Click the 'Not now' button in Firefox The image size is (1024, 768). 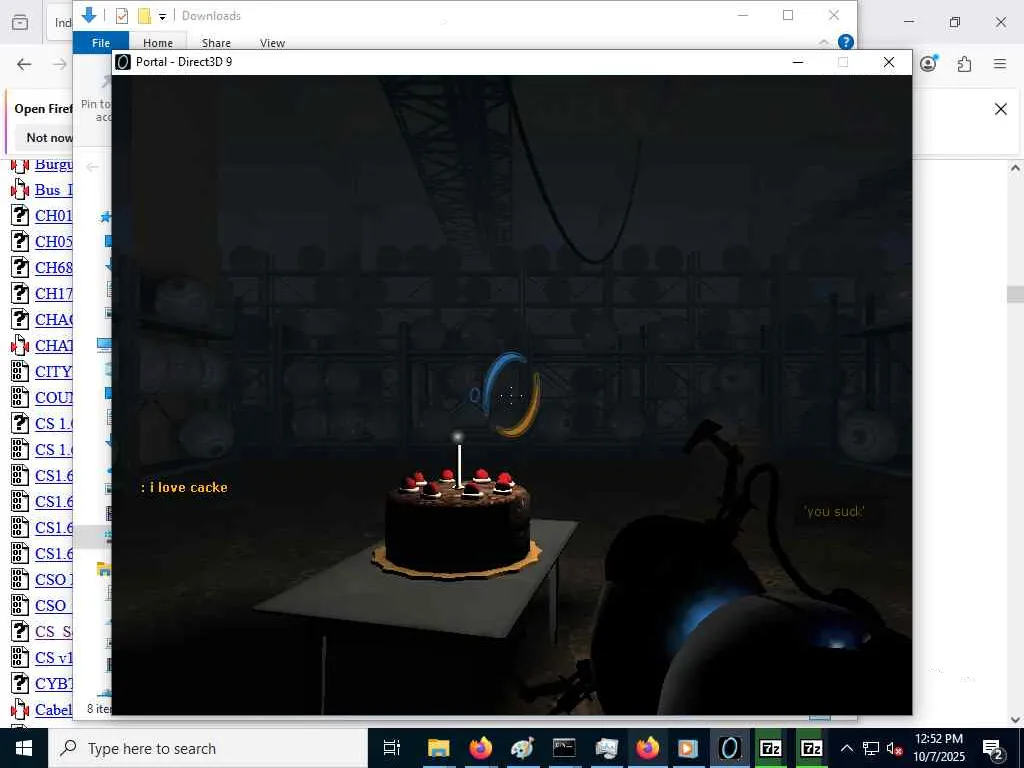(x=49, y=138)
